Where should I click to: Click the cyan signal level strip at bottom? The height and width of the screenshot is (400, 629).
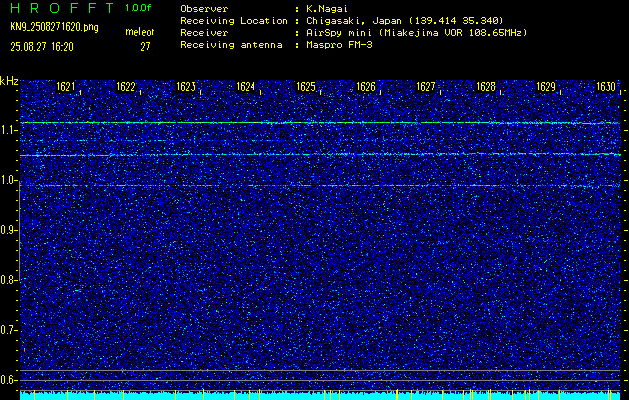(x=320, y=396)
